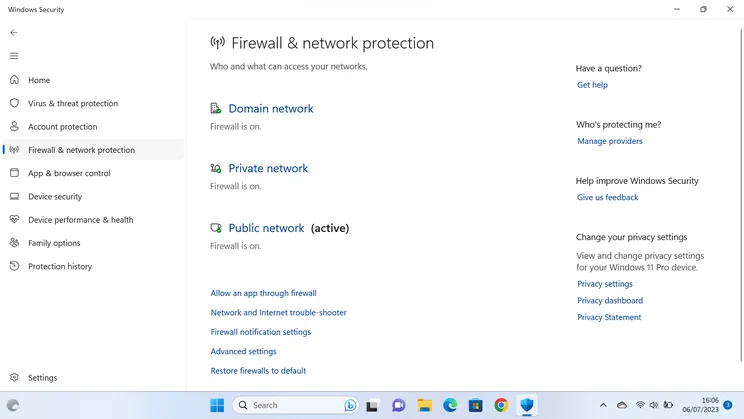Open Family options people icon
This screenshot has width=744, height=419.
pos(14,242)
